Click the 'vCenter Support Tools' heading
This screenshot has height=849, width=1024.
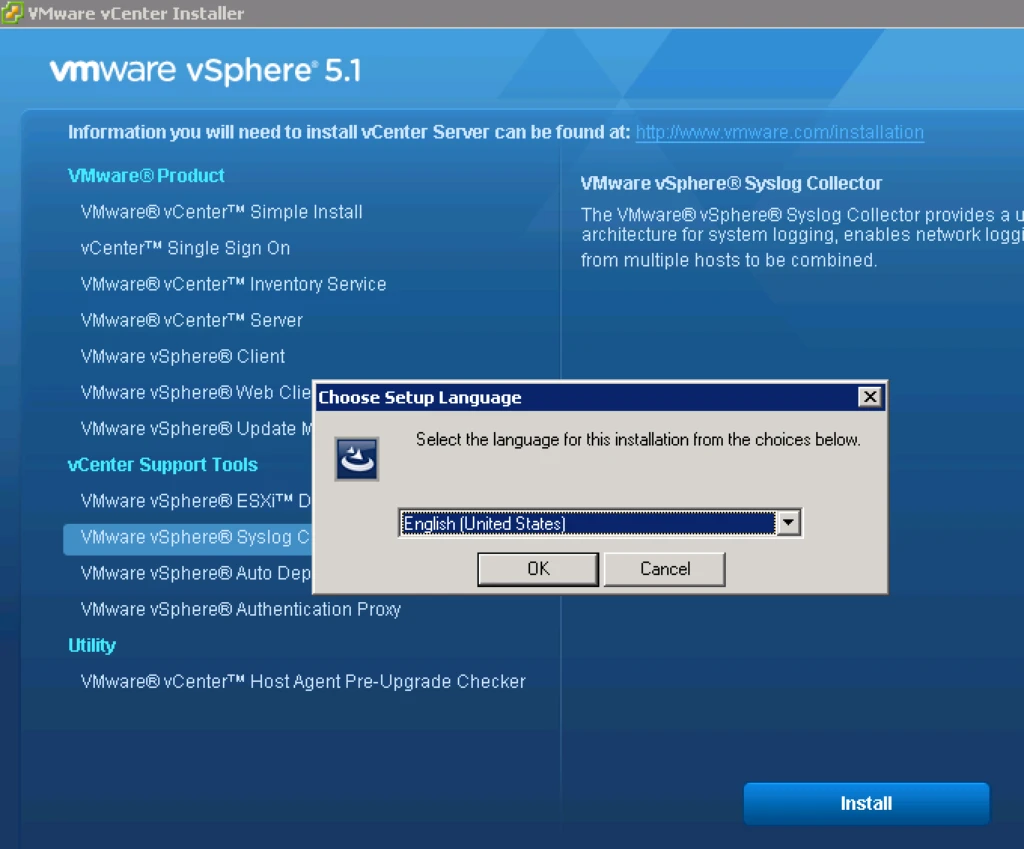[x=163, y=465]
